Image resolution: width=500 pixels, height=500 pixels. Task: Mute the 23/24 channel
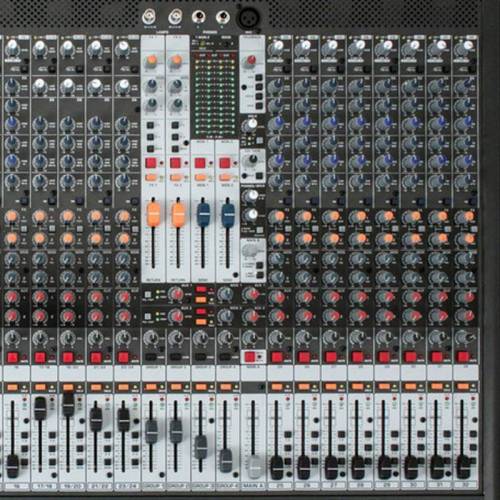coord(123,357)
